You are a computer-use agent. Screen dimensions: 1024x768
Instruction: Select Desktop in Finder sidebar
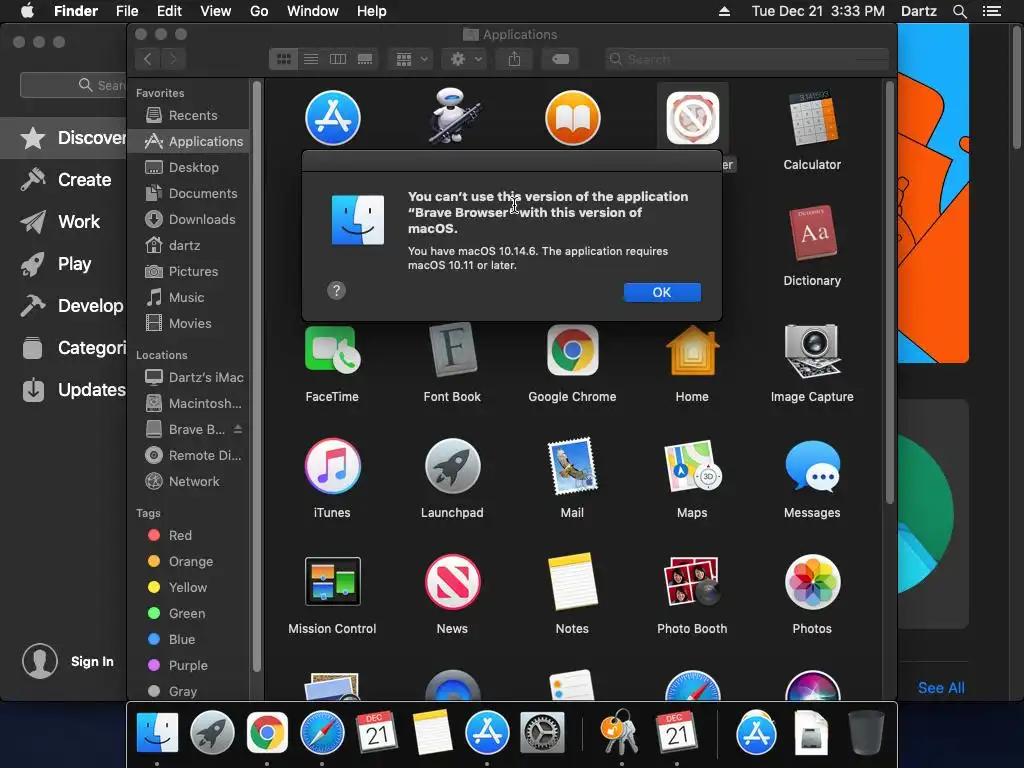point(188,167)
